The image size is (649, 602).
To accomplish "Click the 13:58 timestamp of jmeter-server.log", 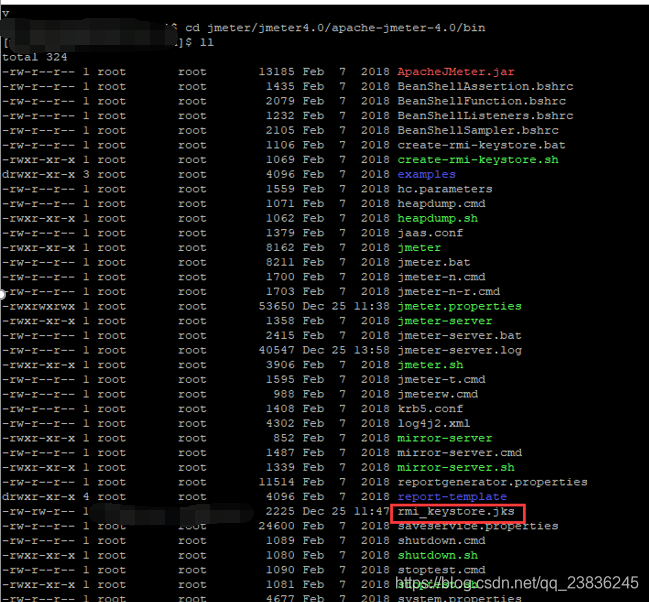I will tap(371, 350).
